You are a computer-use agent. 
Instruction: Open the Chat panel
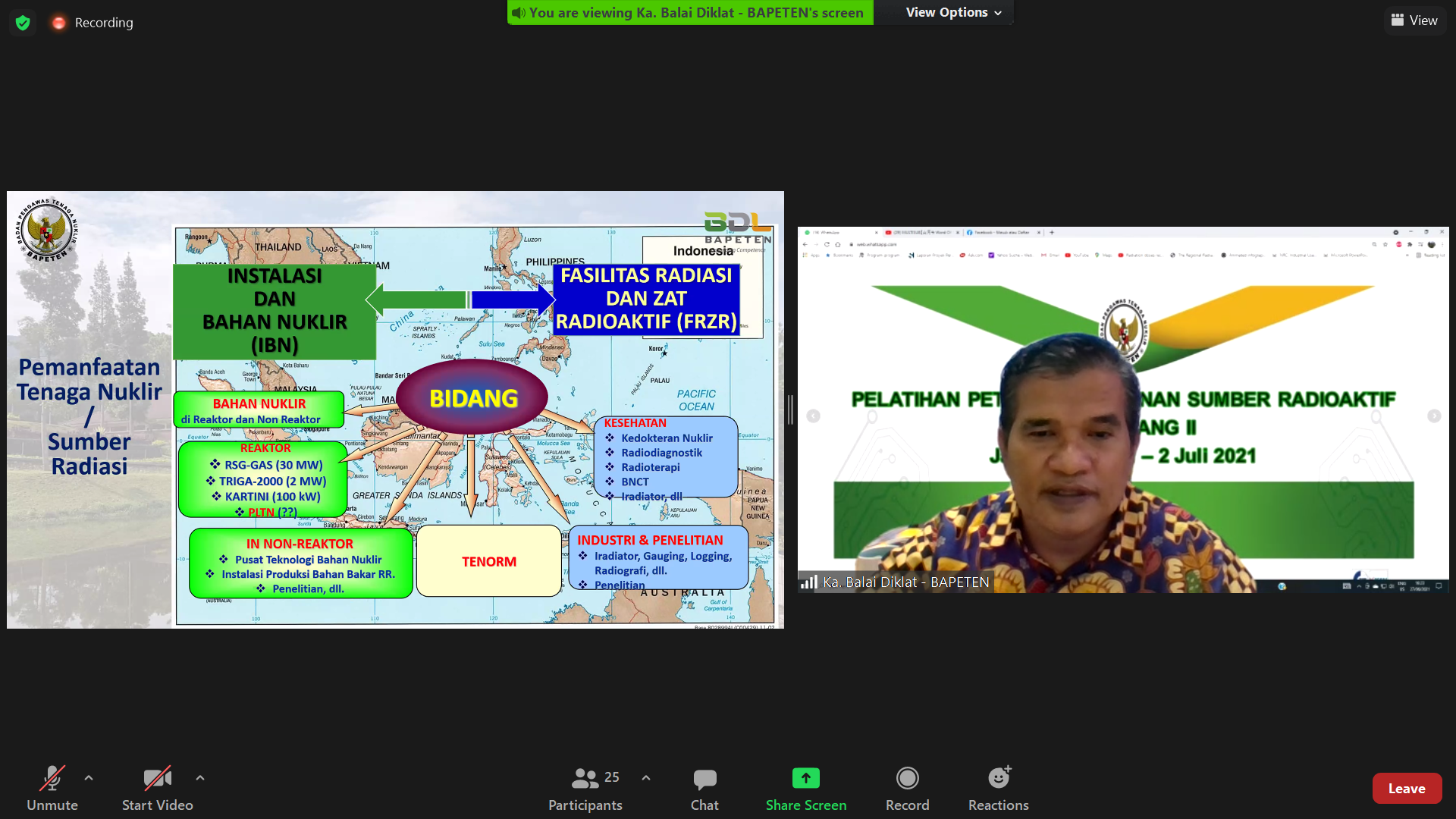pyautogui.click(x=704, y=789)
